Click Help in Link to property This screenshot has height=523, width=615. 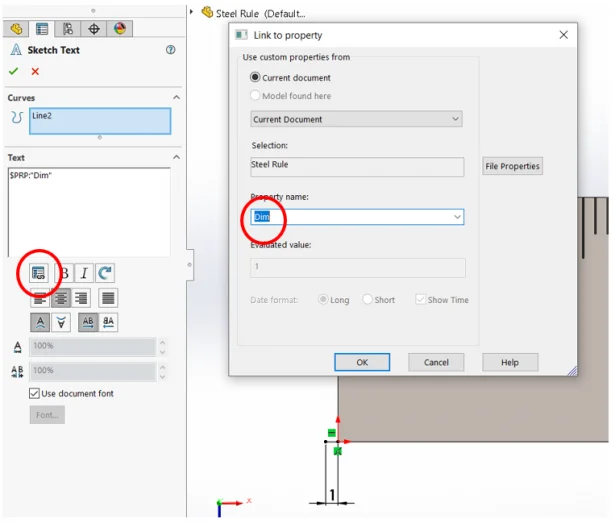click(x=510, y=362)
